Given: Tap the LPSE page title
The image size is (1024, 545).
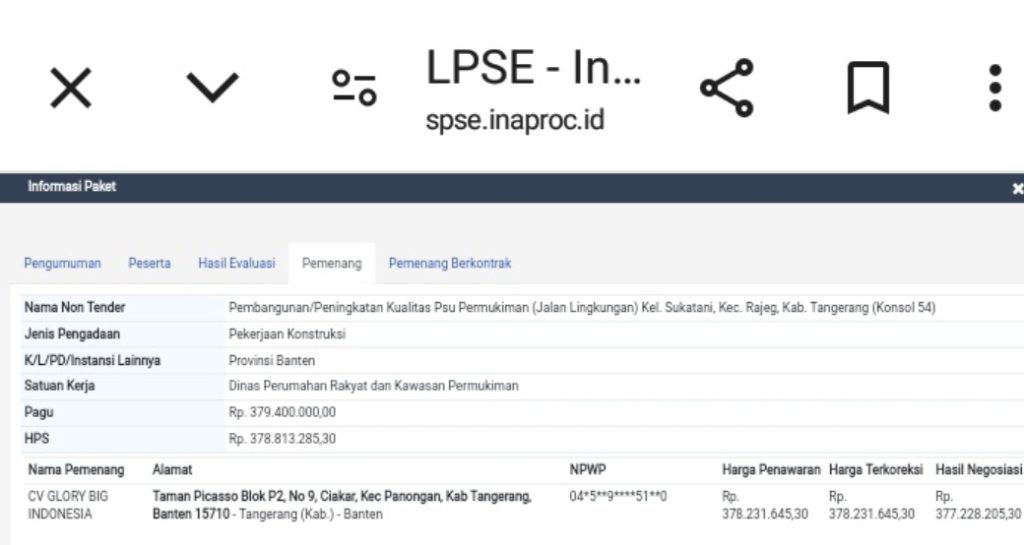Looking at the screenshot, I should click(x=533, y=68).
